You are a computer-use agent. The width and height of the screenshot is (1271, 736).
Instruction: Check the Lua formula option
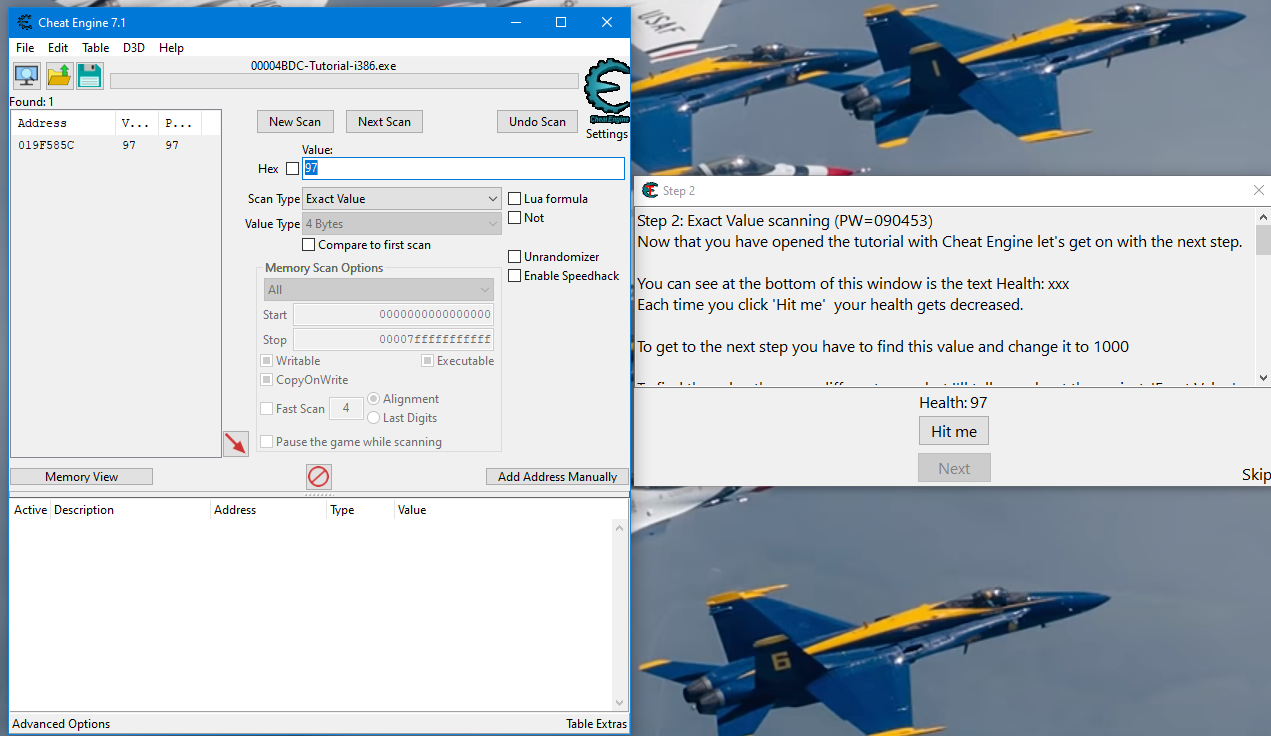coord(513,198)
